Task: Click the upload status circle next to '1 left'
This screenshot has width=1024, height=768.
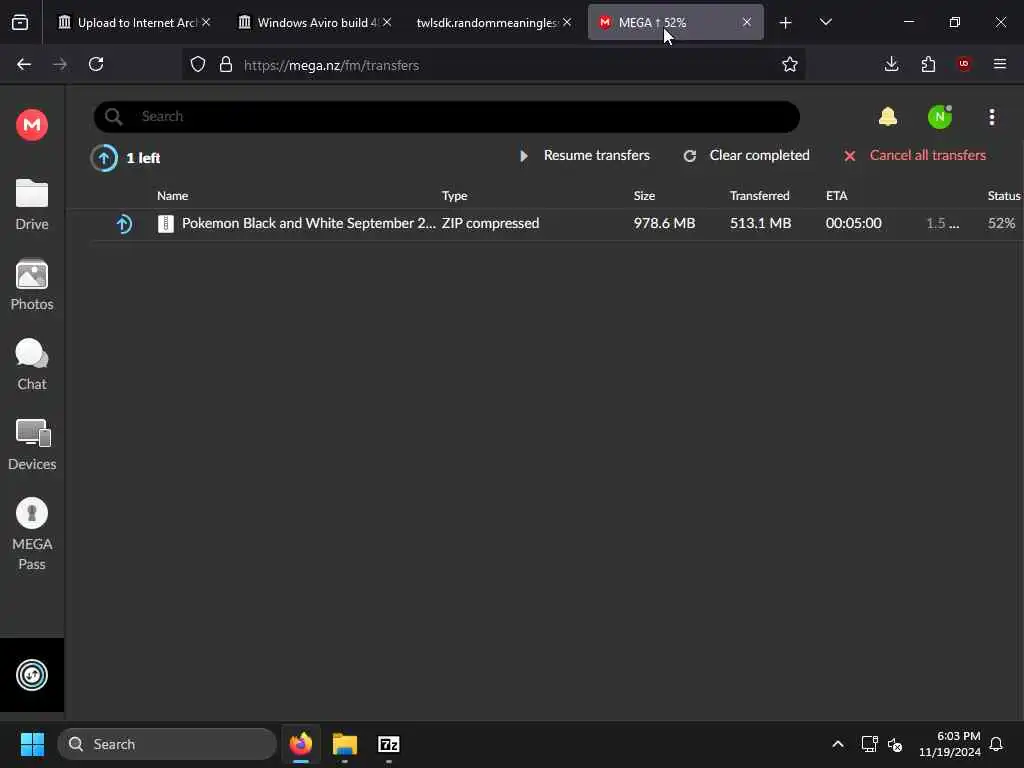Action: [104, 157]
